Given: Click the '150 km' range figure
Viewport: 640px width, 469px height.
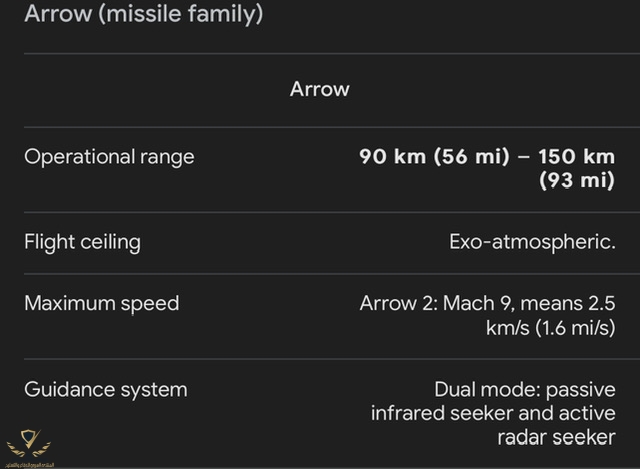Looking at the screenshot, I should point(576,157).
